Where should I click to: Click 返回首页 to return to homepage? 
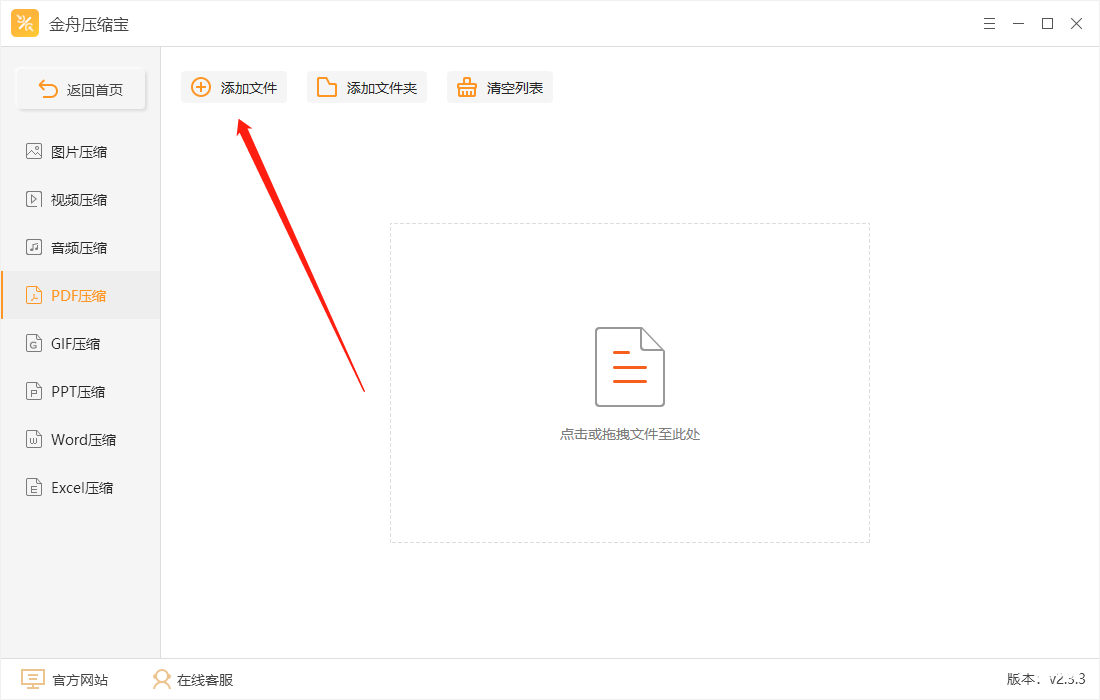[80, 88]
